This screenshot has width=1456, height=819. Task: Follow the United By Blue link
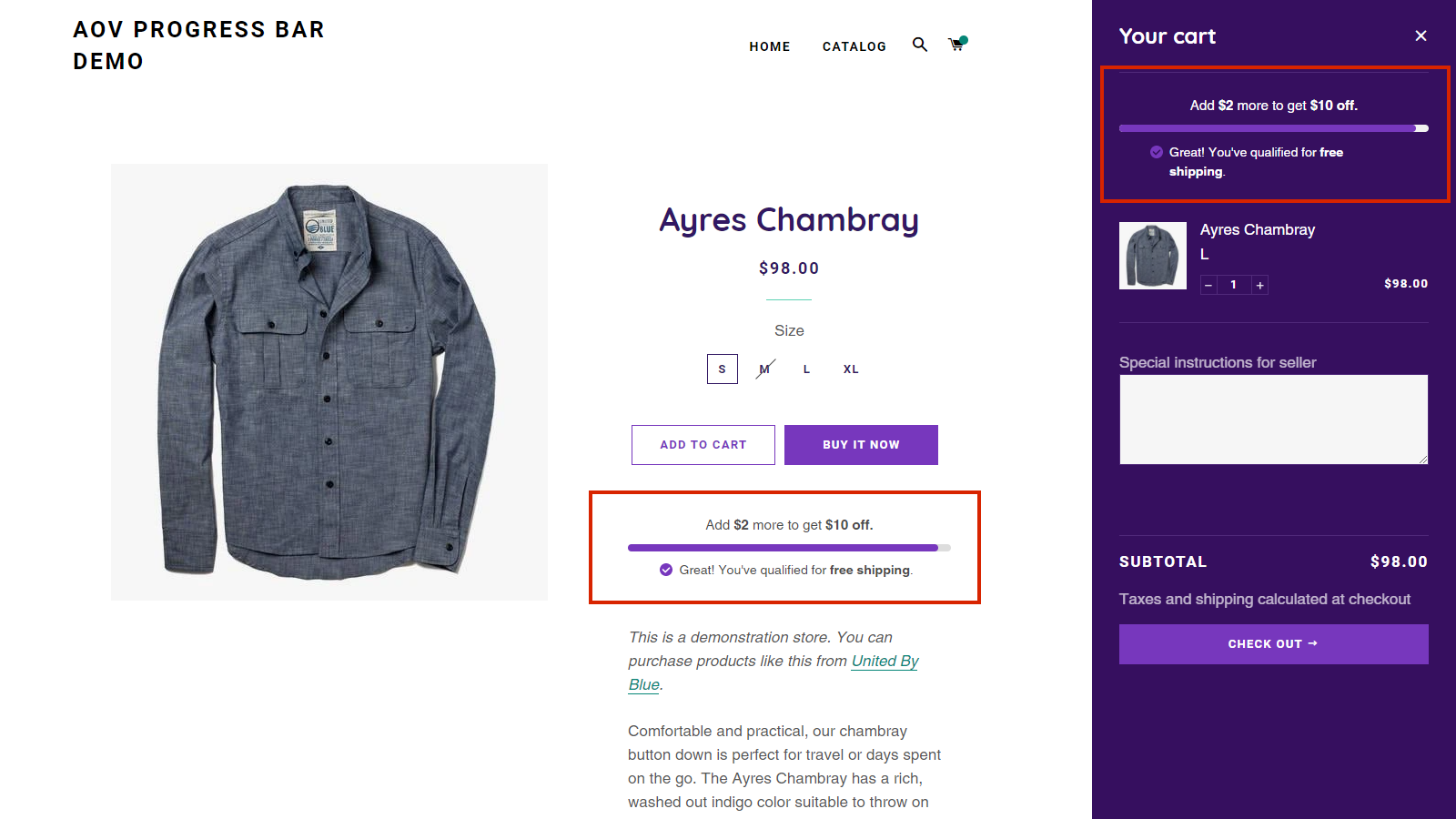pyautogui.click(x=885, y=662)
